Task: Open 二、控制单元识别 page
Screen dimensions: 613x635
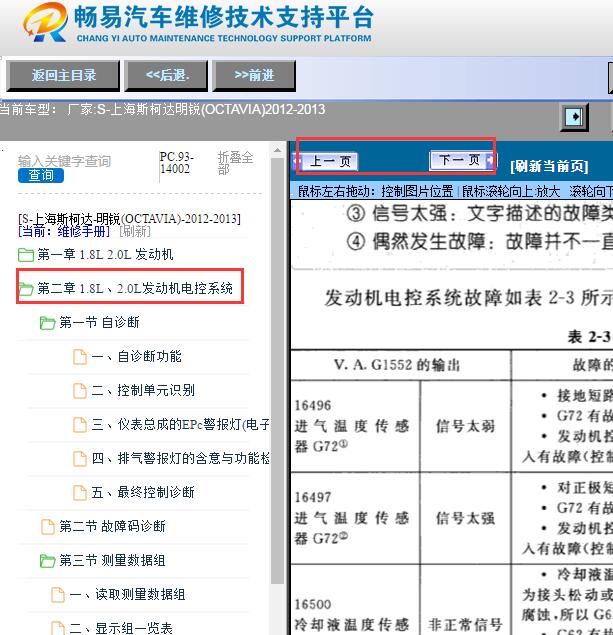Action: point(143,390)
